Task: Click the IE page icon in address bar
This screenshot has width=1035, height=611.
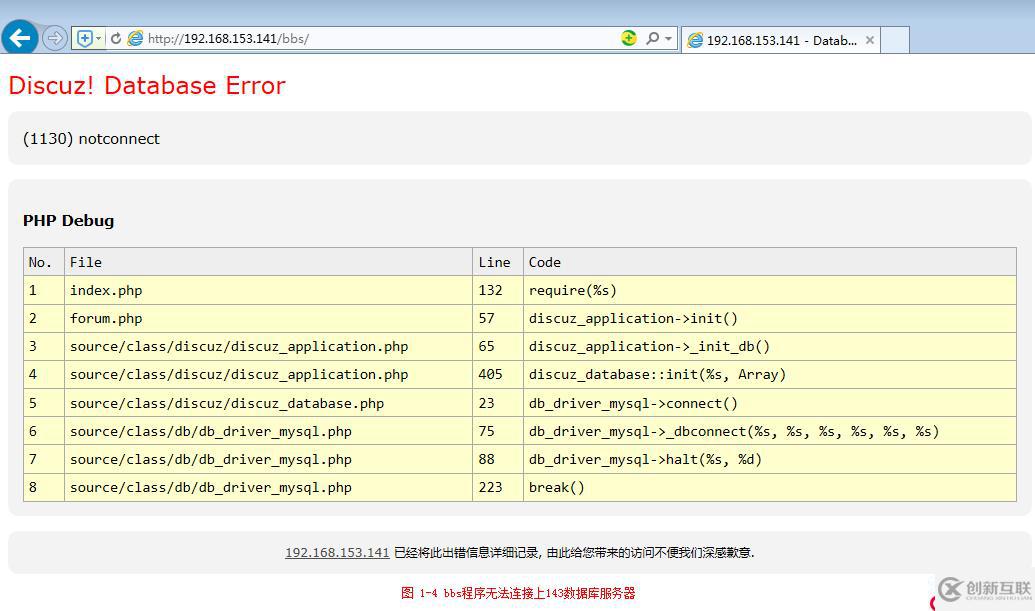Action: tap(135, 38)
